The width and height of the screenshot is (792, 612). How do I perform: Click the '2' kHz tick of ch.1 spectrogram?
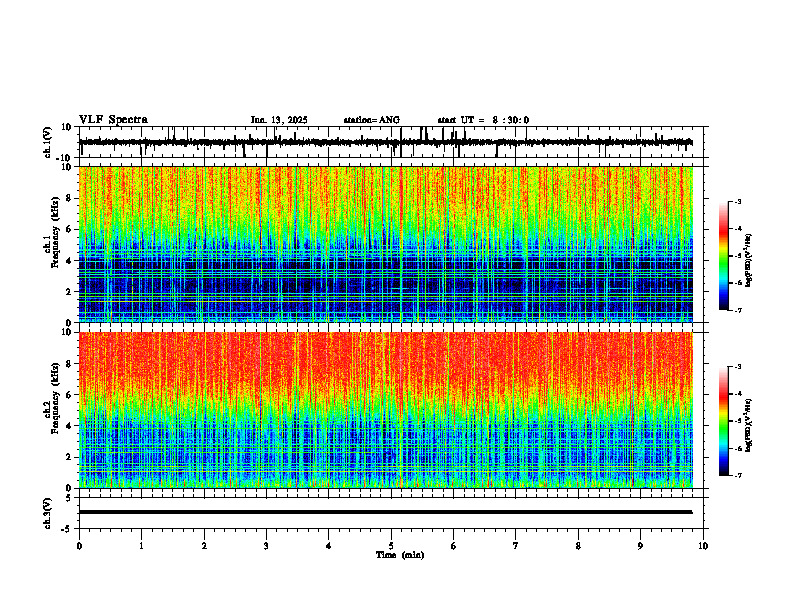69,291
